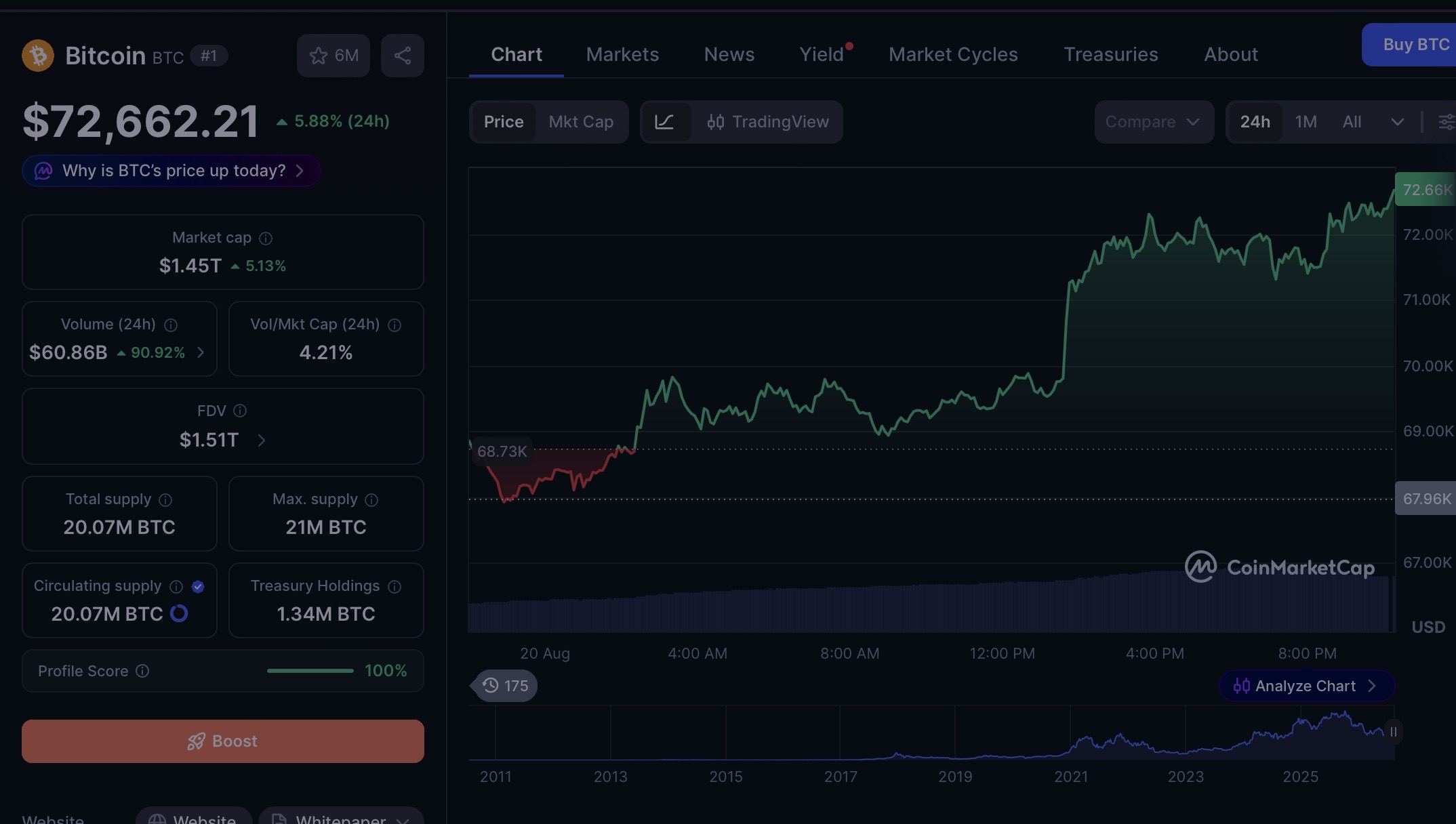Click Profile Score info icon
Screen dimensions: 1456x824
142,671
